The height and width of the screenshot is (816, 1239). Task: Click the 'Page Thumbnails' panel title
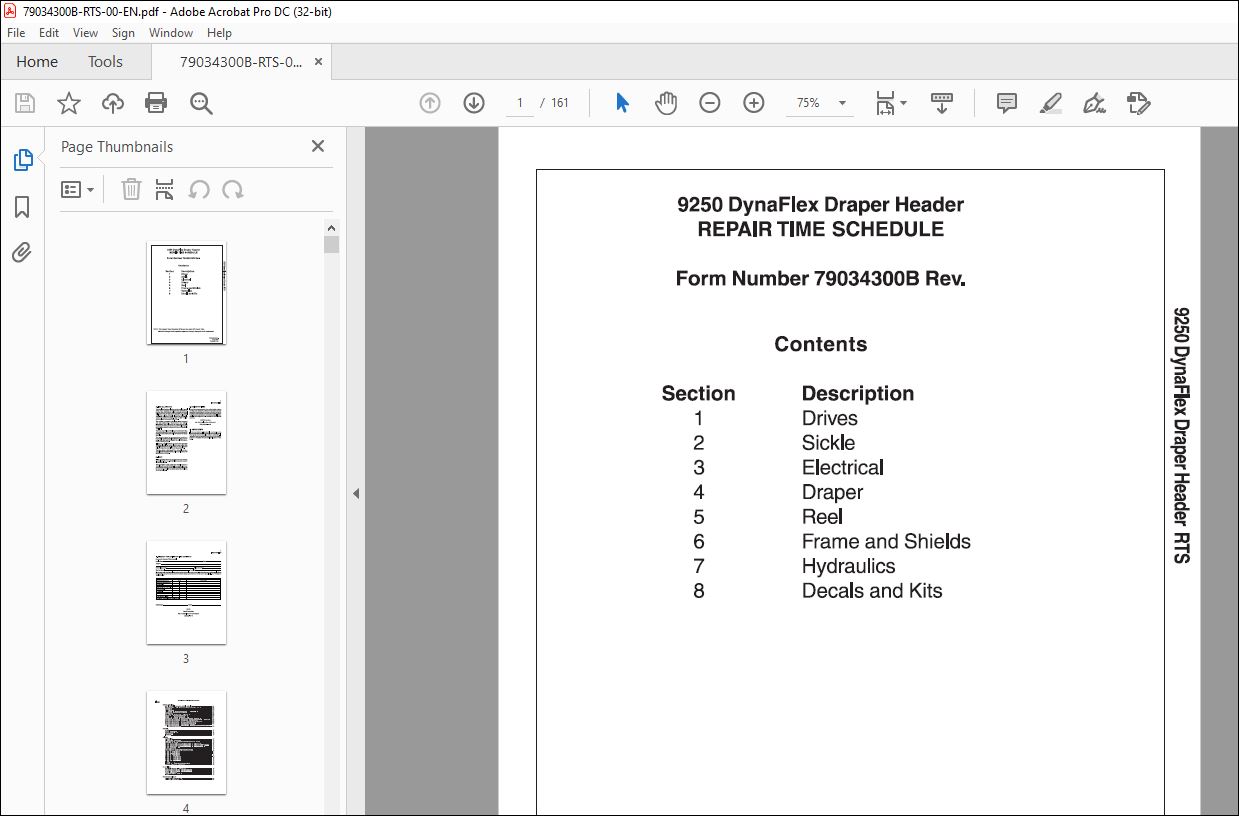pos(117,146)
